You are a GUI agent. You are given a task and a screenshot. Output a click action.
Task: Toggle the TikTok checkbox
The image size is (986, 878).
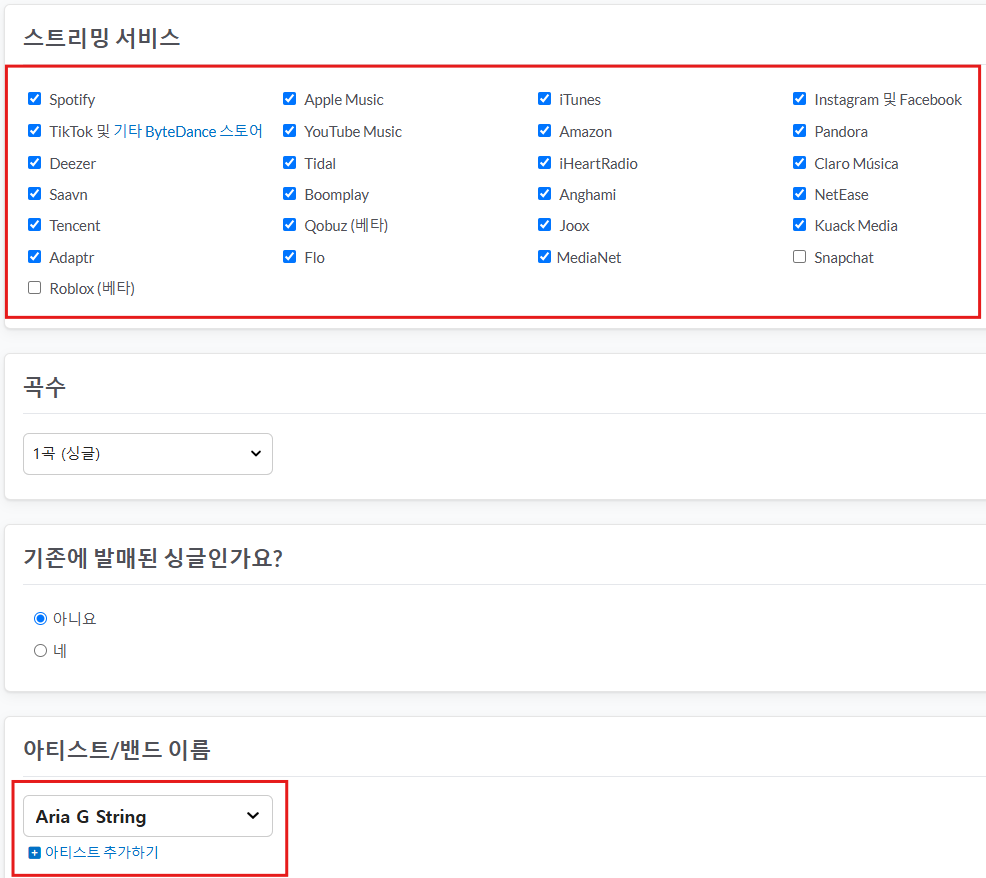(35, 131)
